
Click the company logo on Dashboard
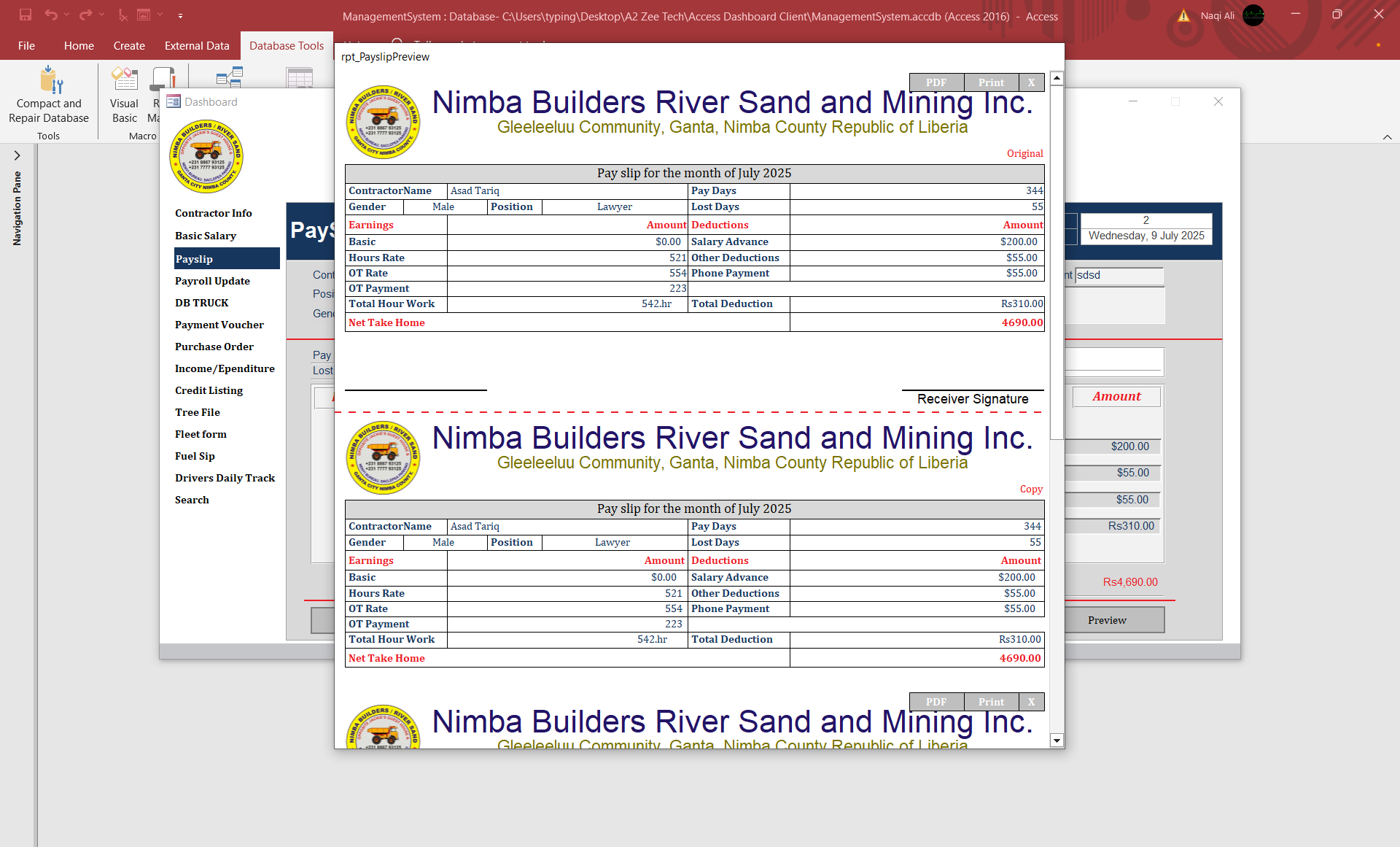click(206, 156)
